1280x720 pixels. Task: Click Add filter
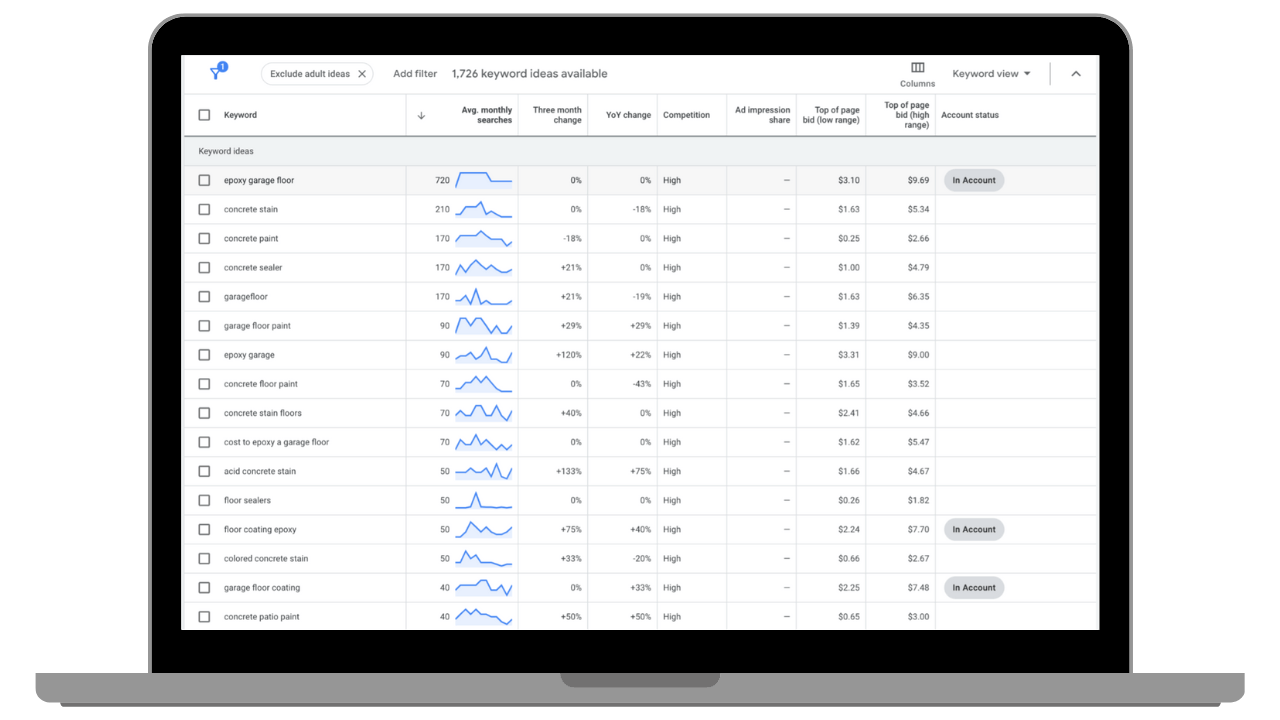[415, 74]
